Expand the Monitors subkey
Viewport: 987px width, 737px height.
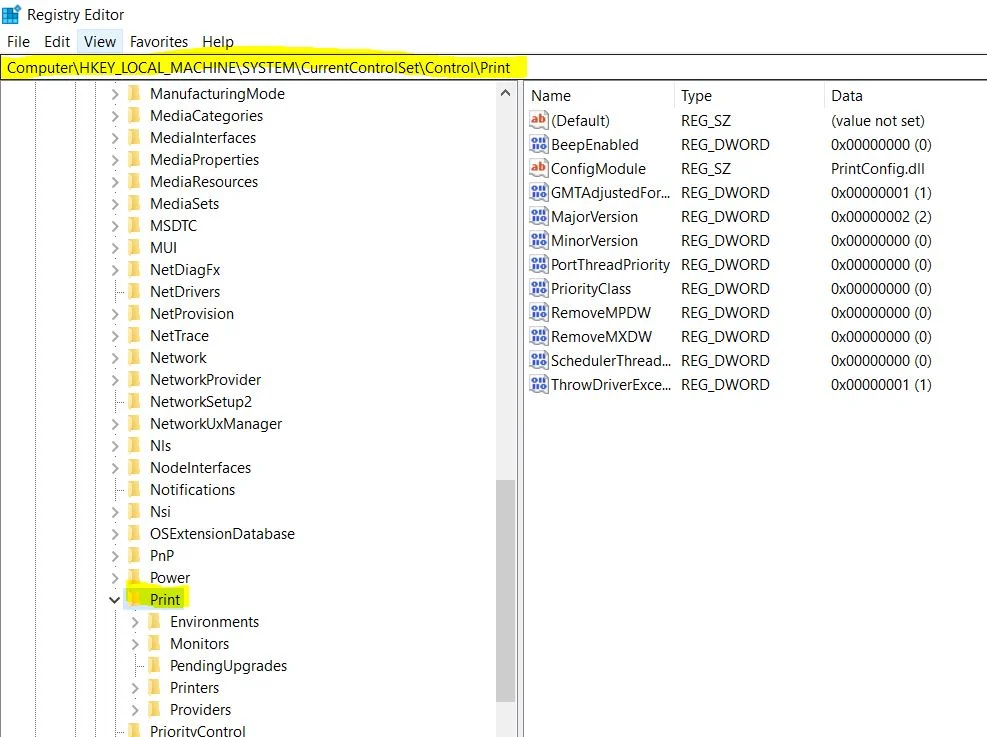tap(135, 644)
